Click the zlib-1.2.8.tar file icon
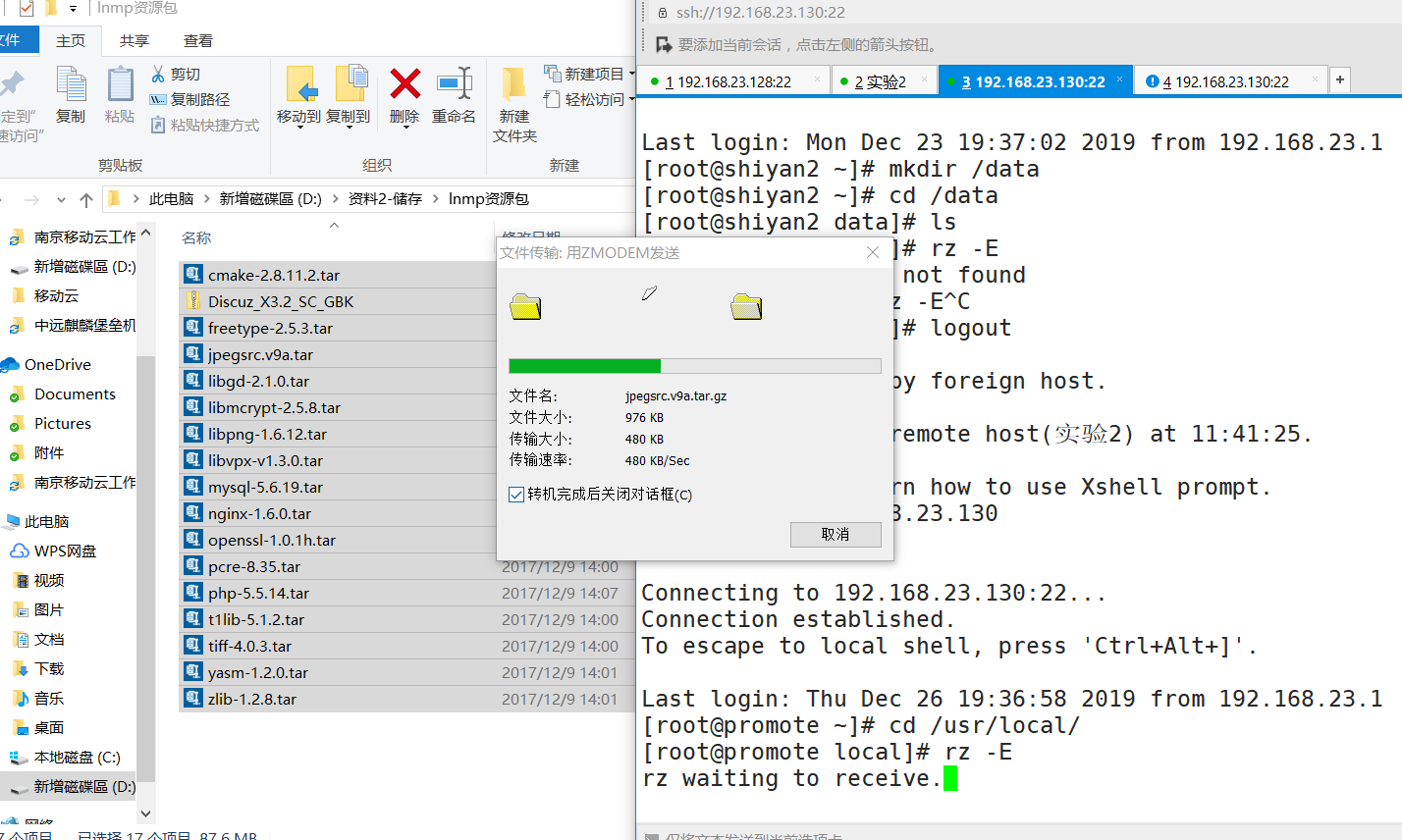1402x840 pixels. [x=193, y=698]
